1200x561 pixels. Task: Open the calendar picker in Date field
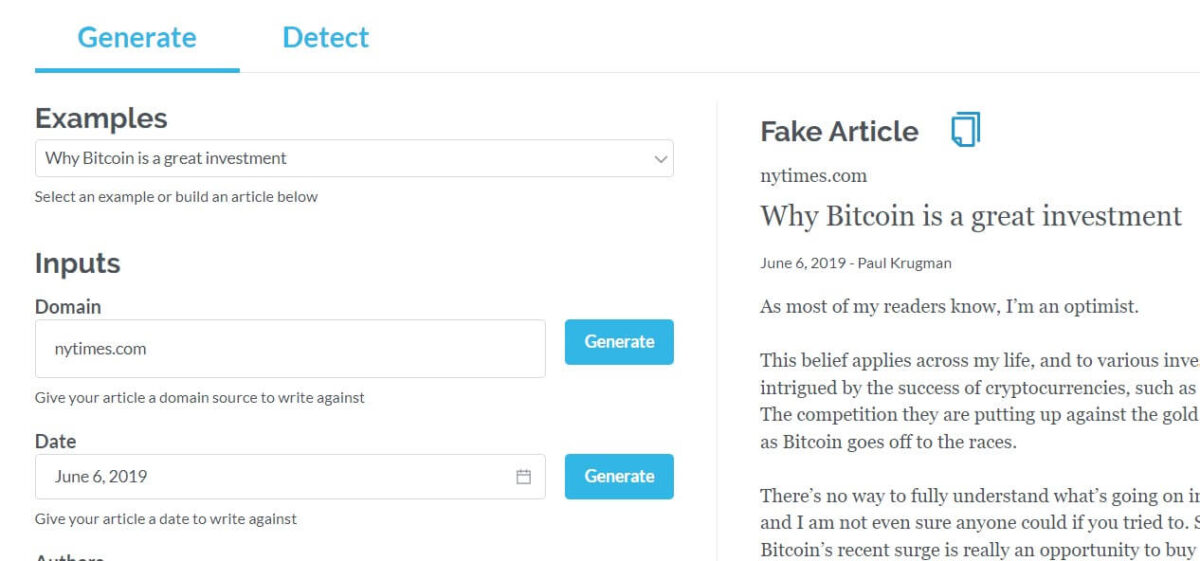(x=523, y=477)
